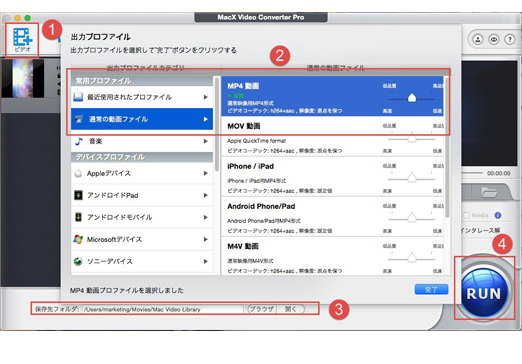Click the add Video icon (ビデオ)
Viewport: 522px width, 364px height.
tap(22, 40)
